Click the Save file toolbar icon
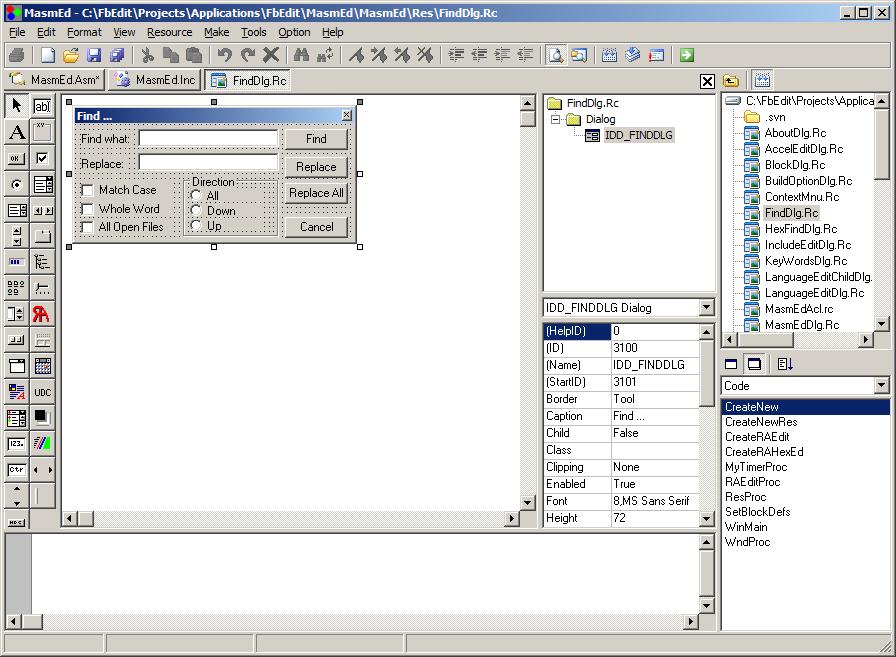896x657 pixels. click(94, 55)
